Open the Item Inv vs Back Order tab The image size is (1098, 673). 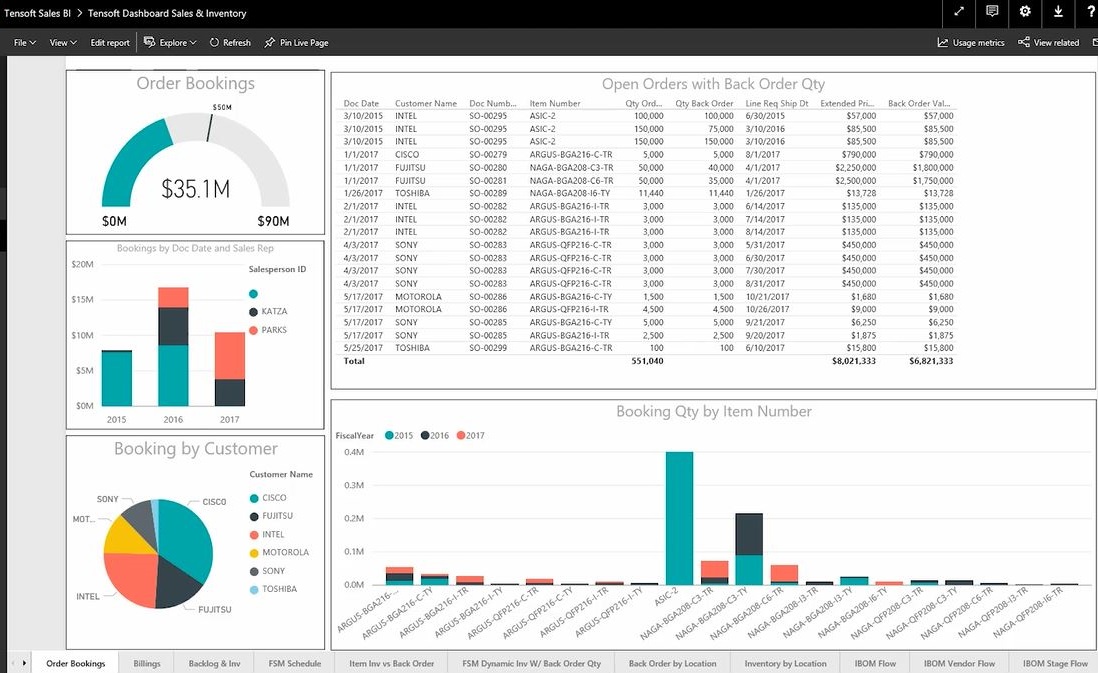click(x=391, y=663)
